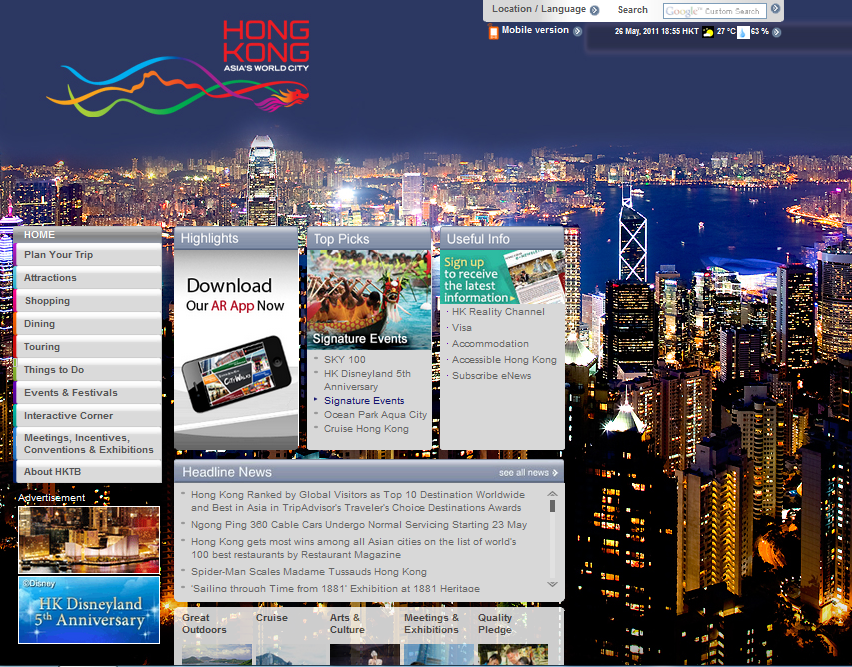Open world's 100 best restaurants news item

pos(354,548)
